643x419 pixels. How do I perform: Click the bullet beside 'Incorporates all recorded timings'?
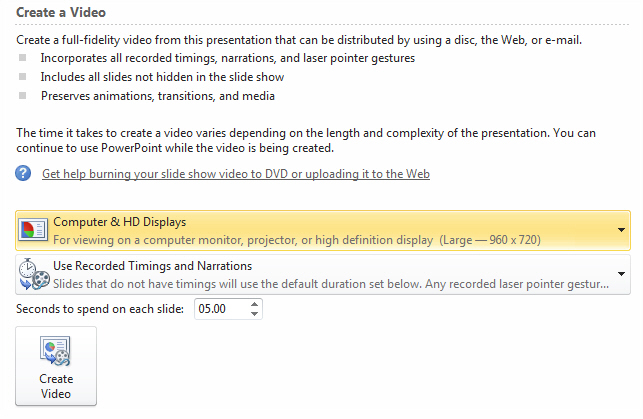point(23,58)
